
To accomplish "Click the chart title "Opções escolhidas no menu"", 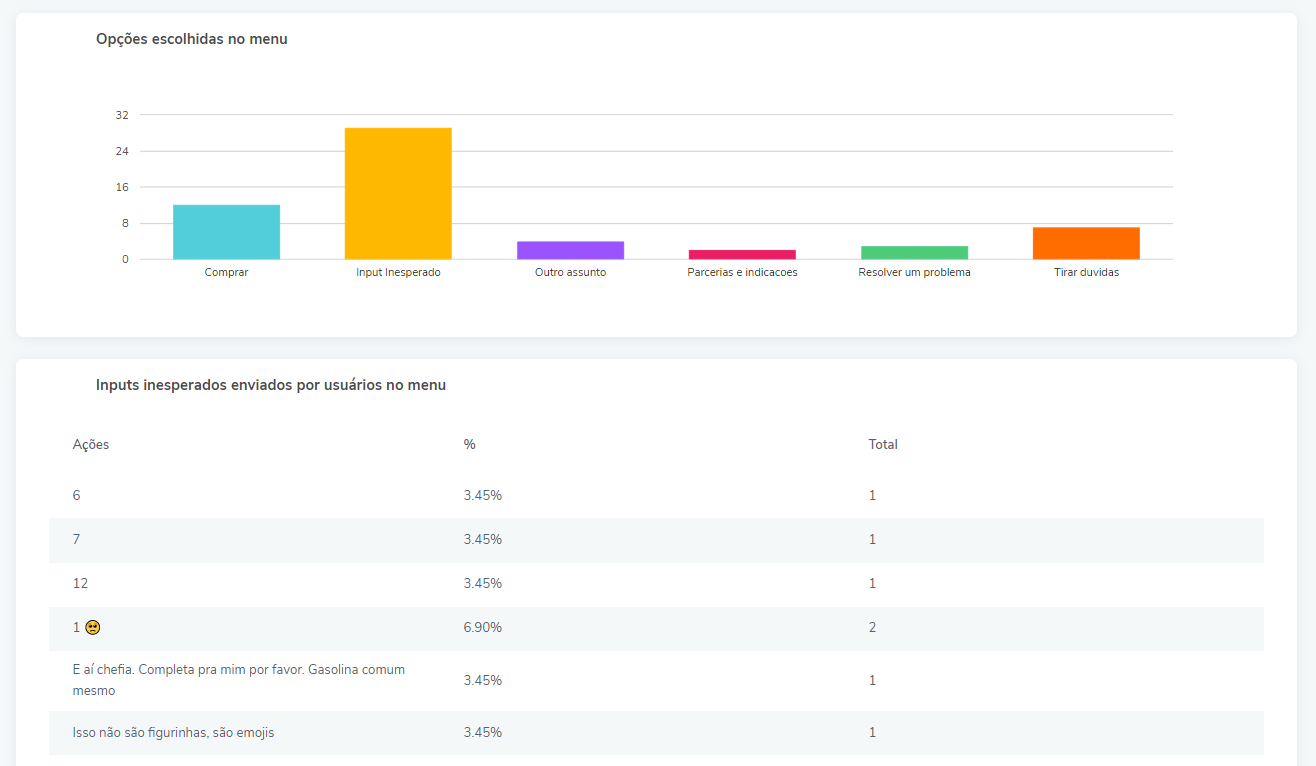I will (192, 39).
